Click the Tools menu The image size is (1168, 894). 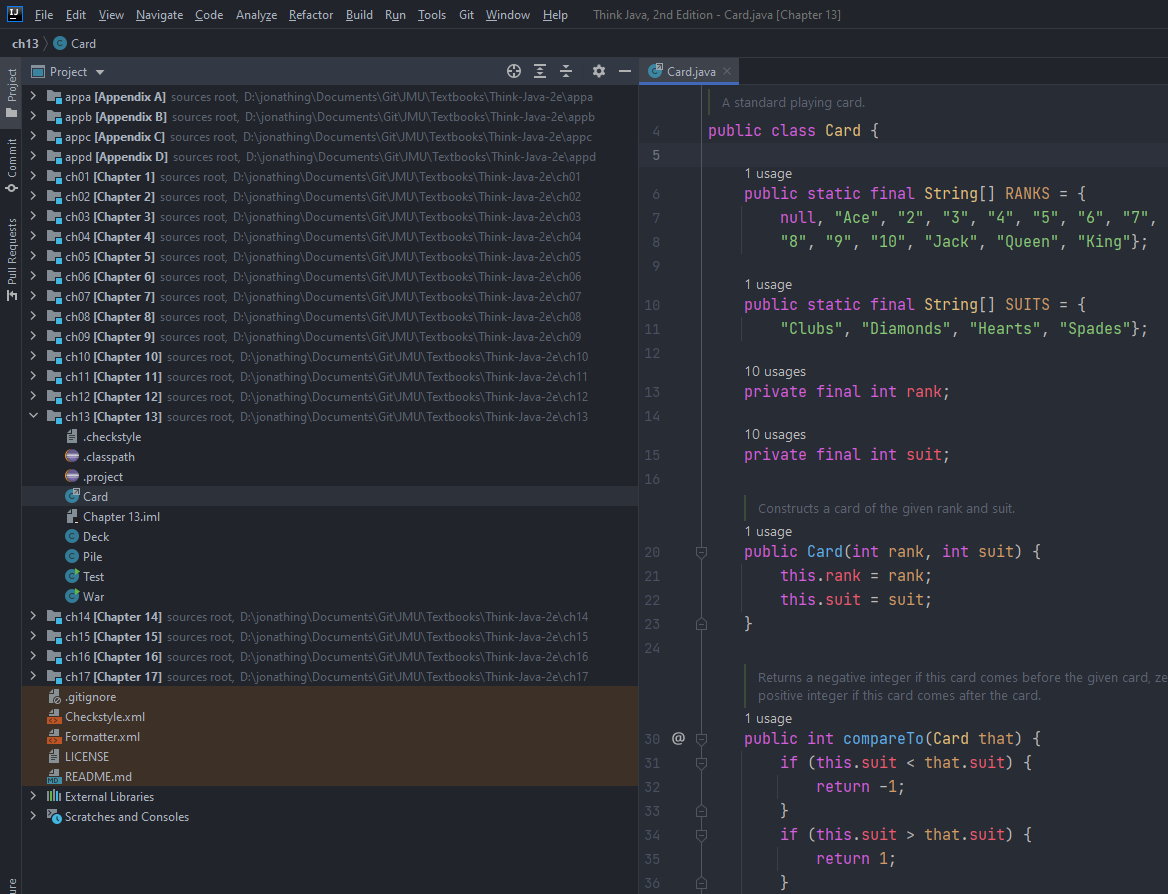432,15
